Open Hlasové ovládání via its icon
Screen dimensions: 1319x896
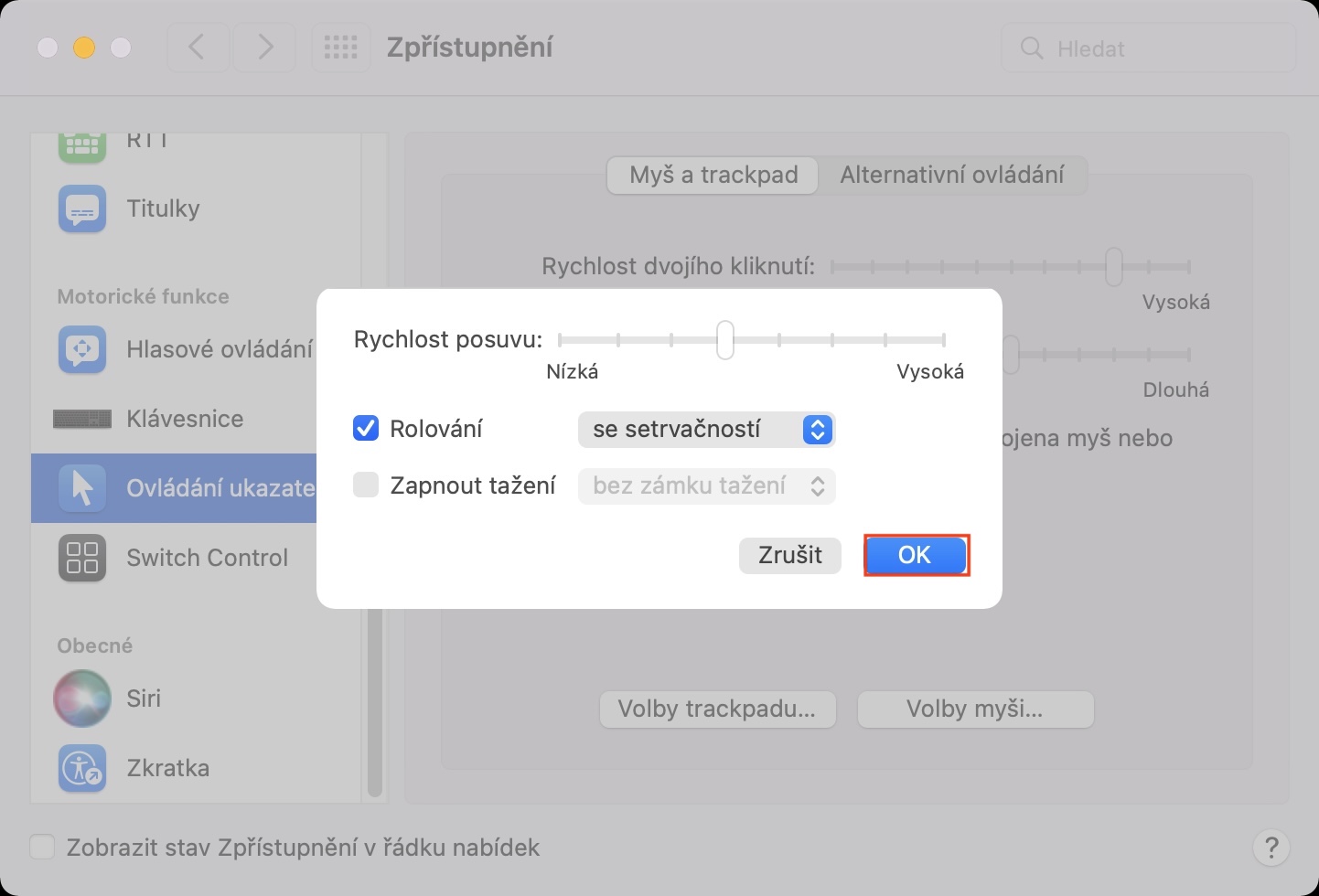pyautogui.click(x=82, y=349)
